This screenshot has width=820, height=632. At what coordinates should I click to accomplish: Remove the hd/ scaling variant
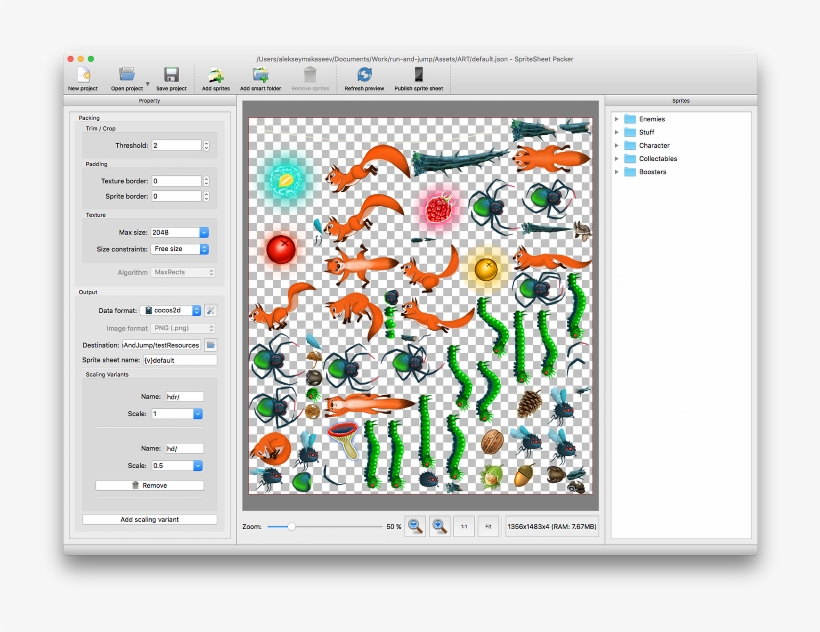pyautogui.click(x=150, y=484)
